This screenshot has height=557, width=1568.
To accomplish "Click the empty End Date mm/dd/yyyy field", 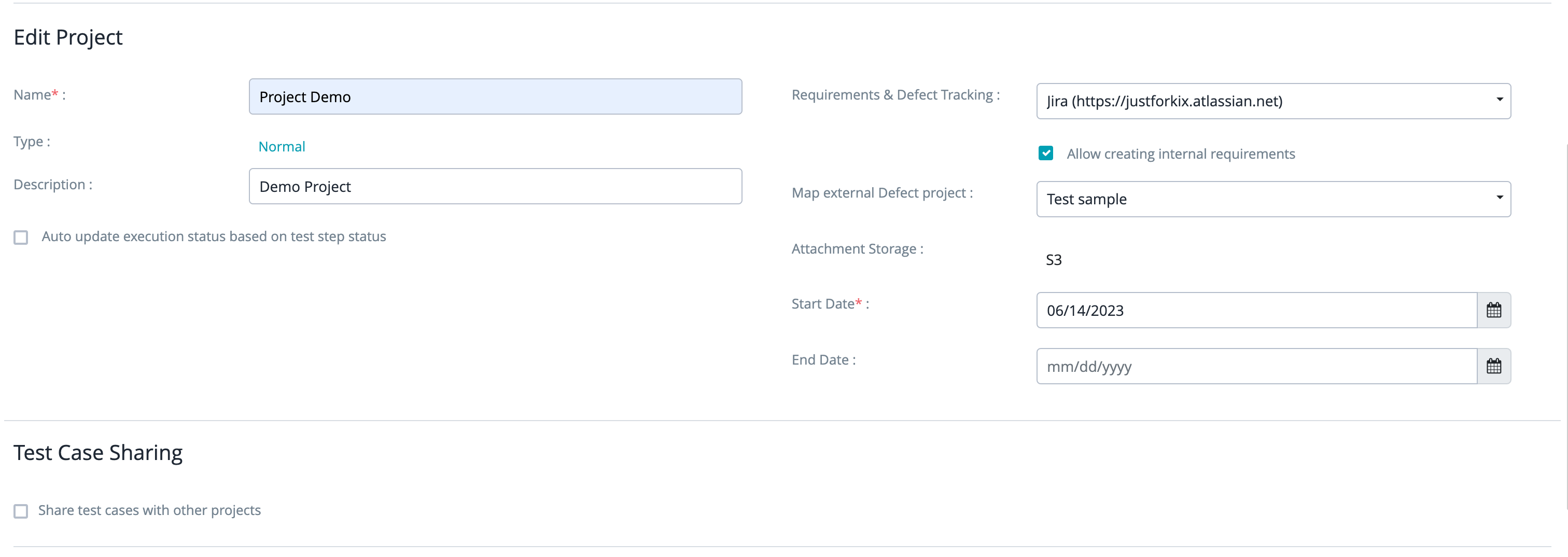I will pos(1256,367).
